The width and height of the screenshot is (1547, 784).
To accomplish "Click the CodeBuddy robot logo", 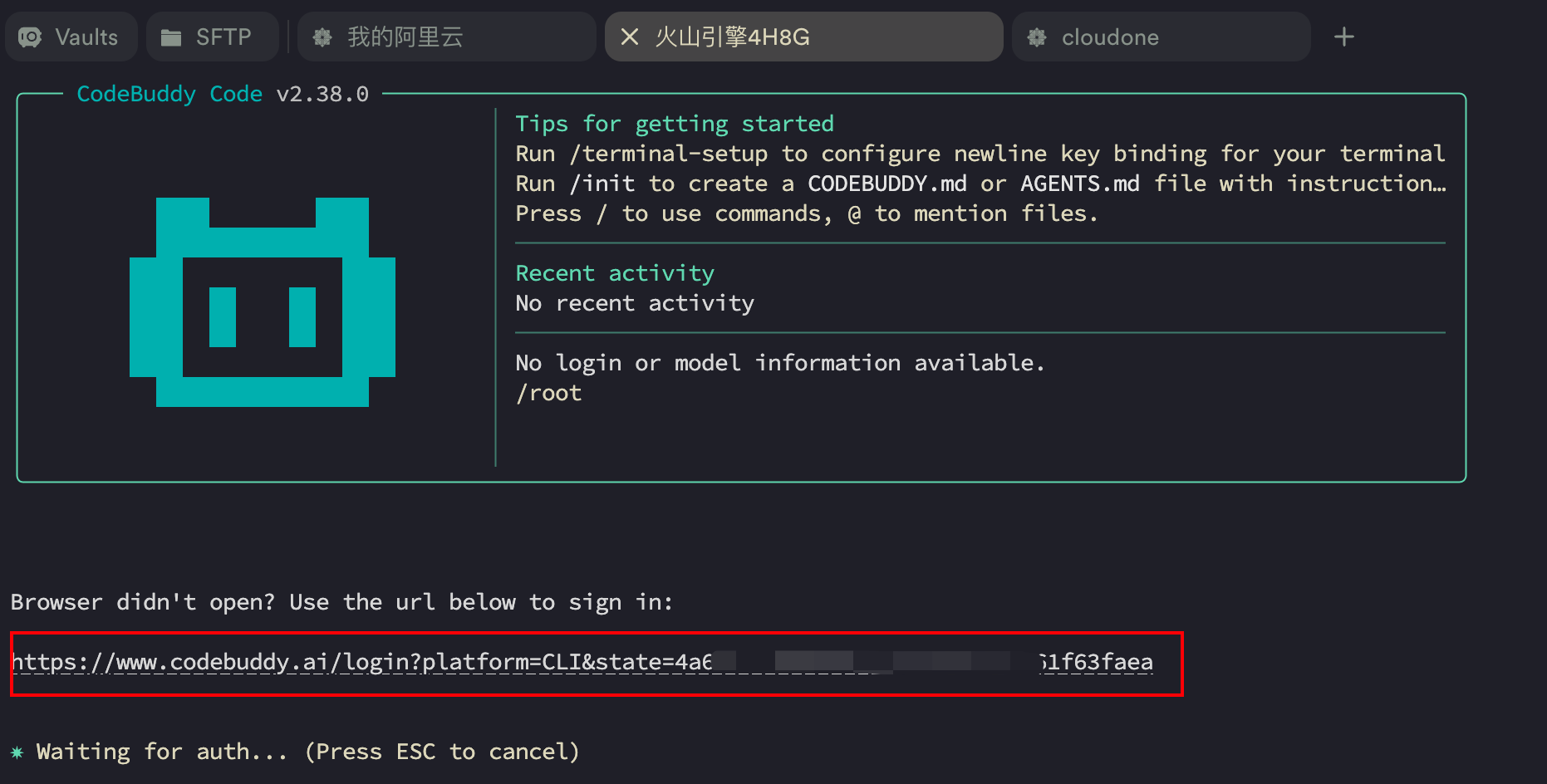I will click(x=263, y=301).
